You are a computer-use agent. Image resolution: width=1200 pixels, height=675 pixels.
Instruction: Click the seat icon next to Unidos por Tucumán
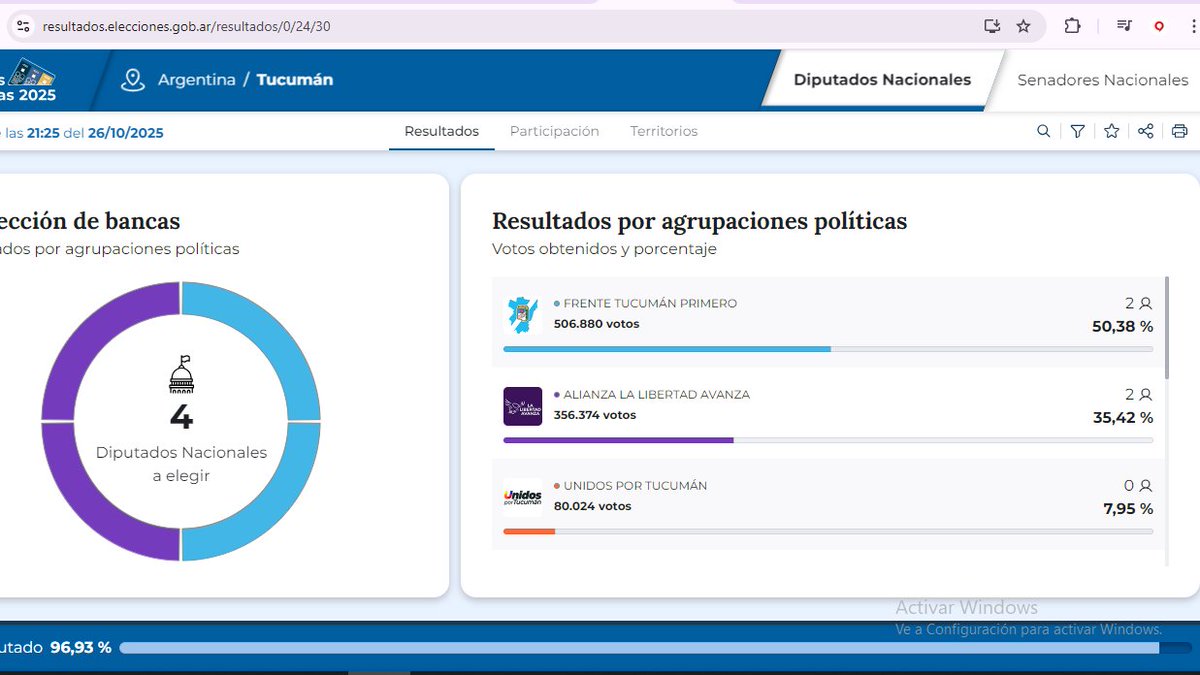pyautogui.click(x=1146, y=485)
